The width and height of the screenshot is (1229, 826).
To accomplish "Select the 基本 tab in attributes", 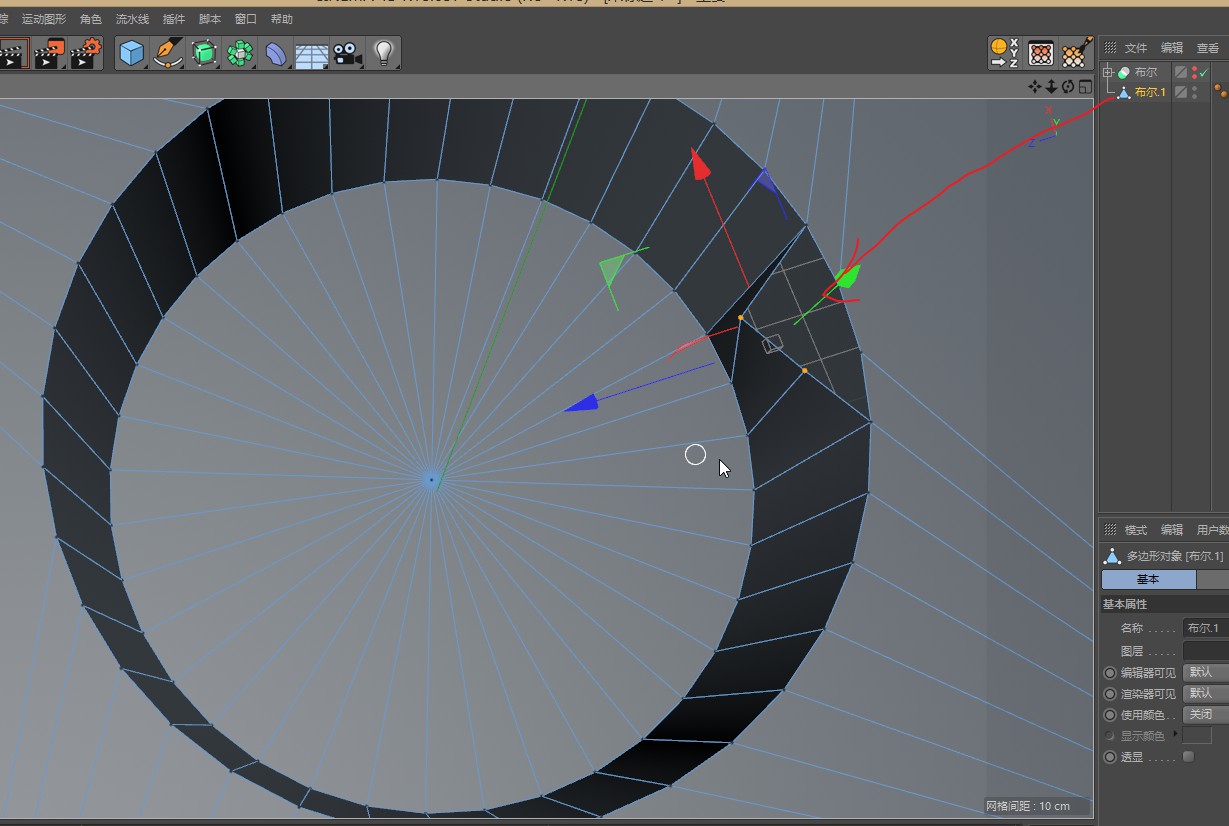I will pos(1148,579).
